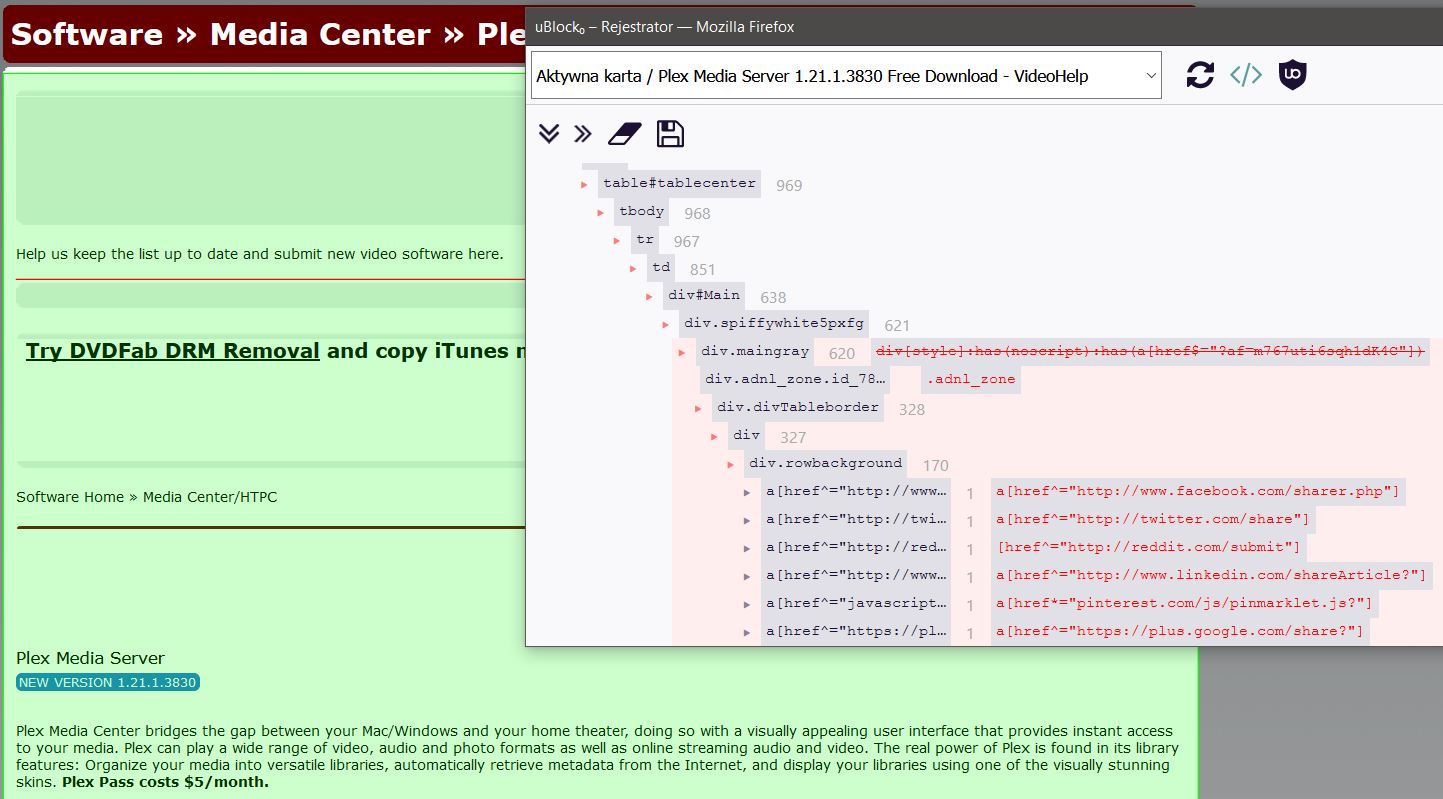Click the reload page content icon

pyautogui.click(x=1200, y=75)
